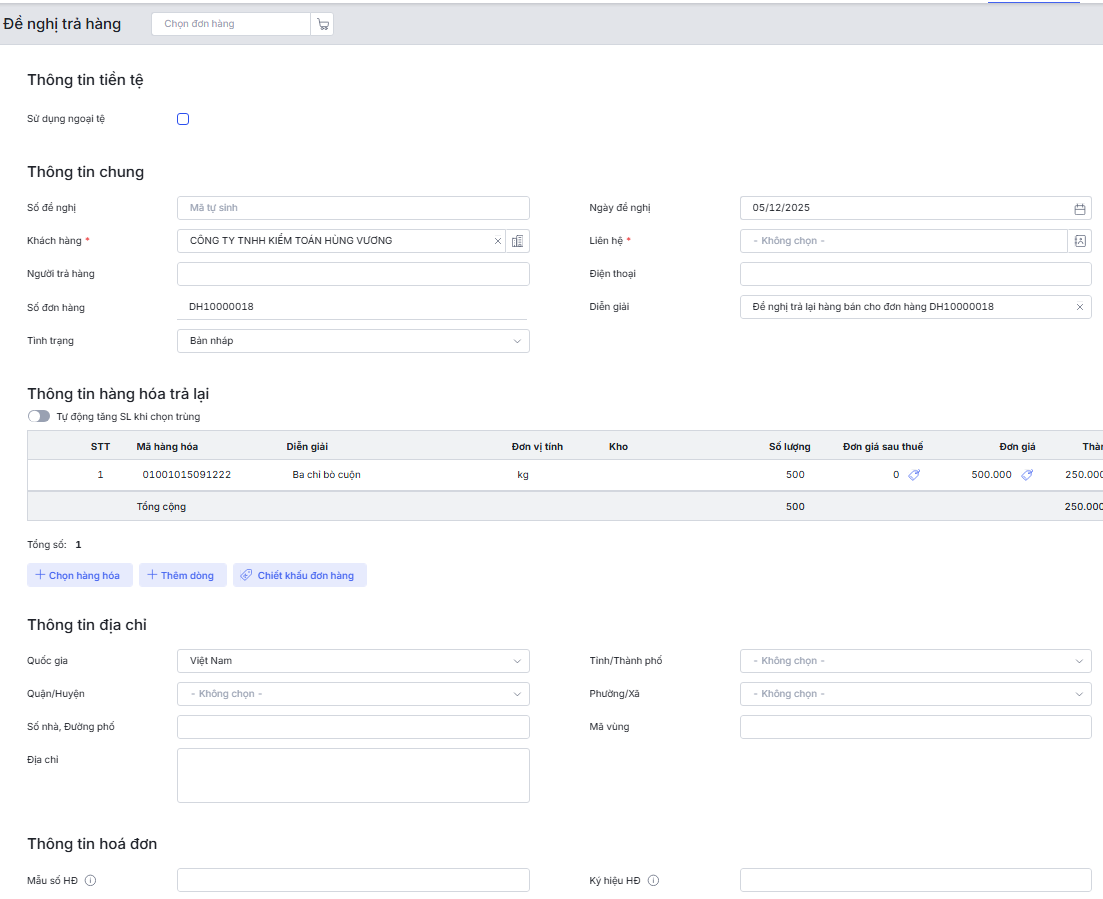Open the calendar icon in Ngày đề nghị
Image resolution: width=1103 pixels, height=899 pixels.
[1079, 209]
